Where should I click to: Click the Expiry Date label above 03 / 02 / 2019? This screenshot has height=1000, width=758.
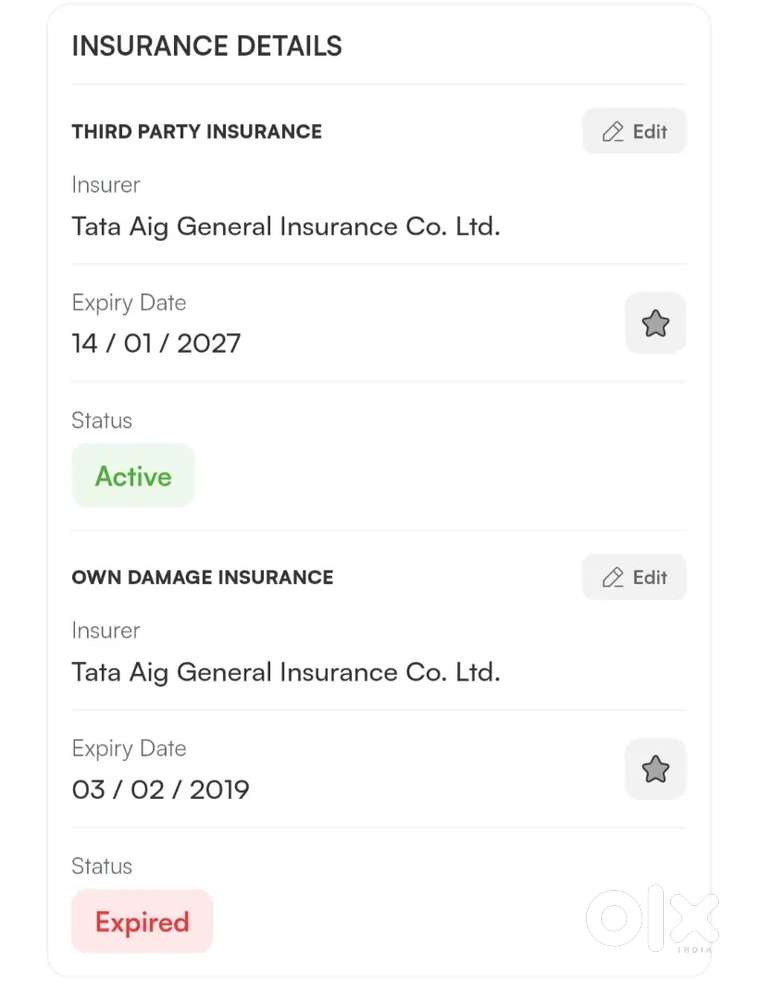pyautogui.click(x=129, y=749)
